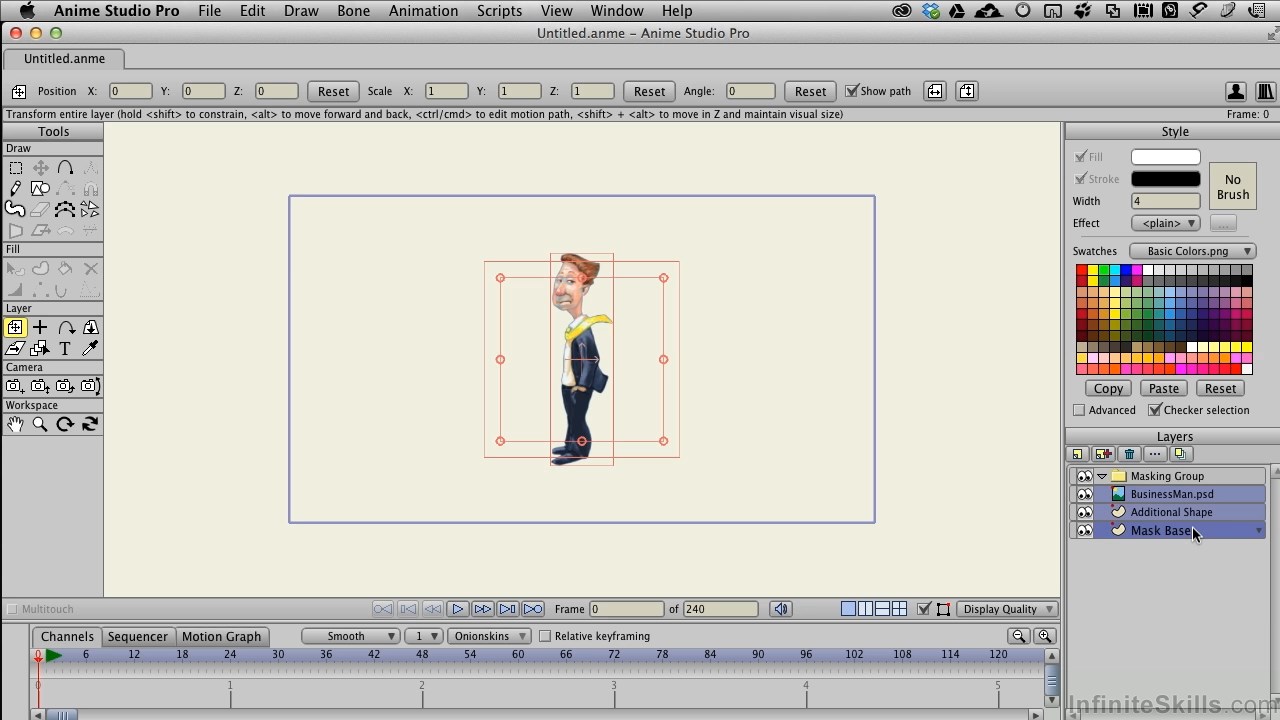Choose the Zoom magnifier in Workspace section
The width and height of the screenshot is (1280, 720).
tap(40, 424)
